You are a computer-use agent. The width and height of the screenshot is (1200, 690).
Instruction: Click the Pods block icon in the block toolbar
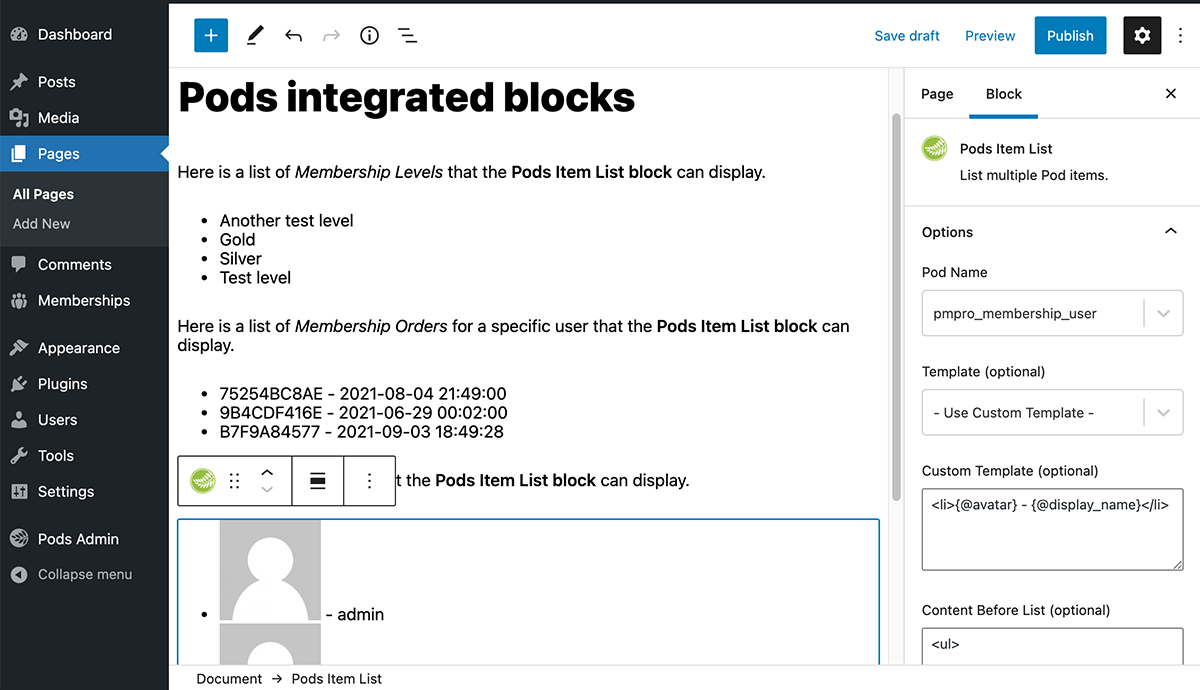(x=202, y=480)
